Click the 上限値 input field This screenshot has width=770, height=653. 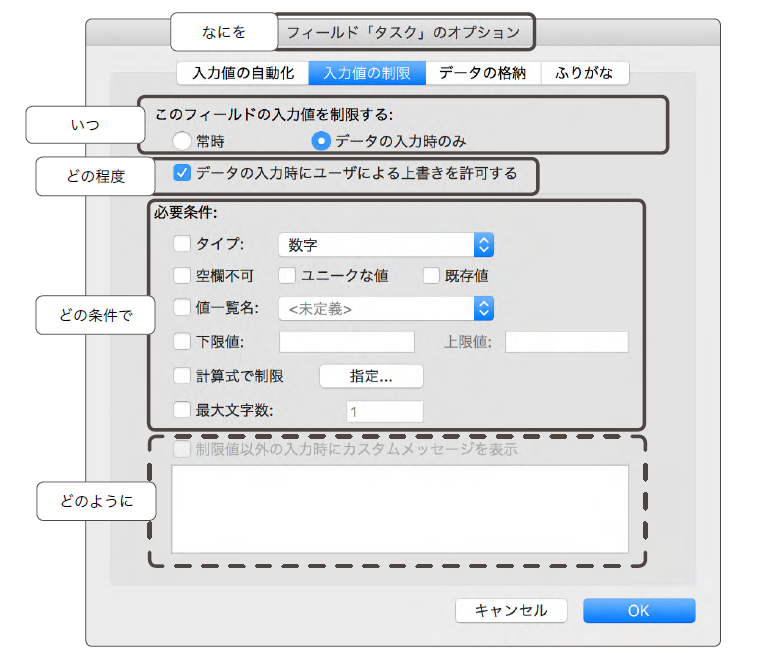point(566,342)
